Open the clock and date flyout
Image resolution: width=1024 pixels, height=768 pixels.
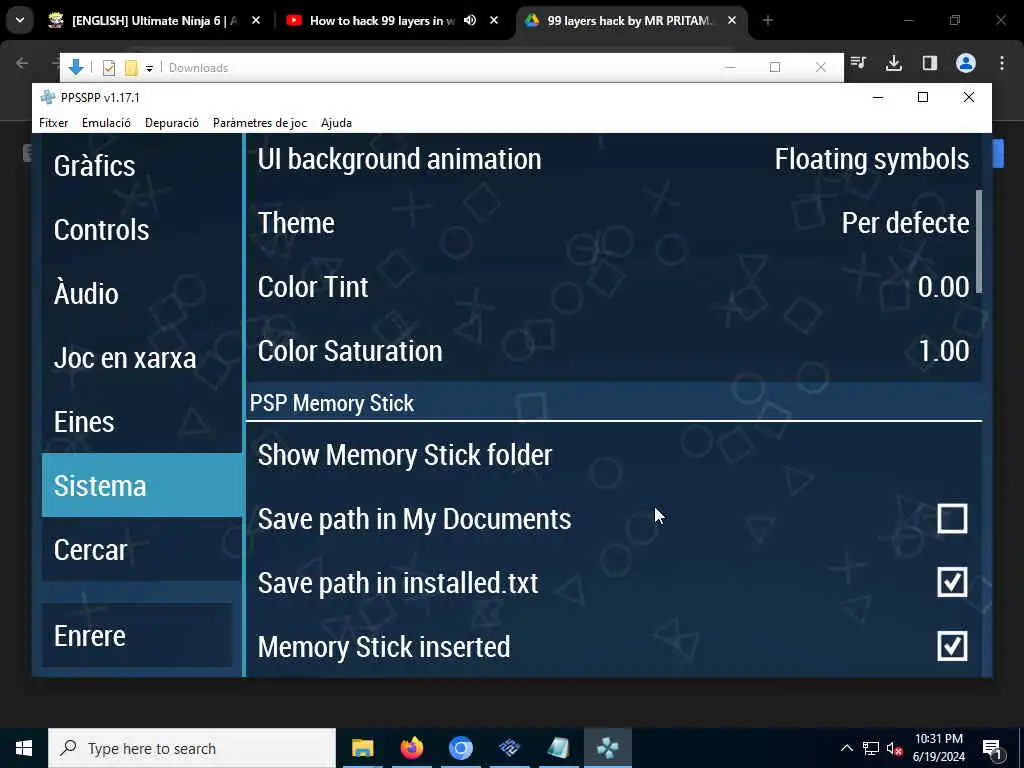(939, 748)
